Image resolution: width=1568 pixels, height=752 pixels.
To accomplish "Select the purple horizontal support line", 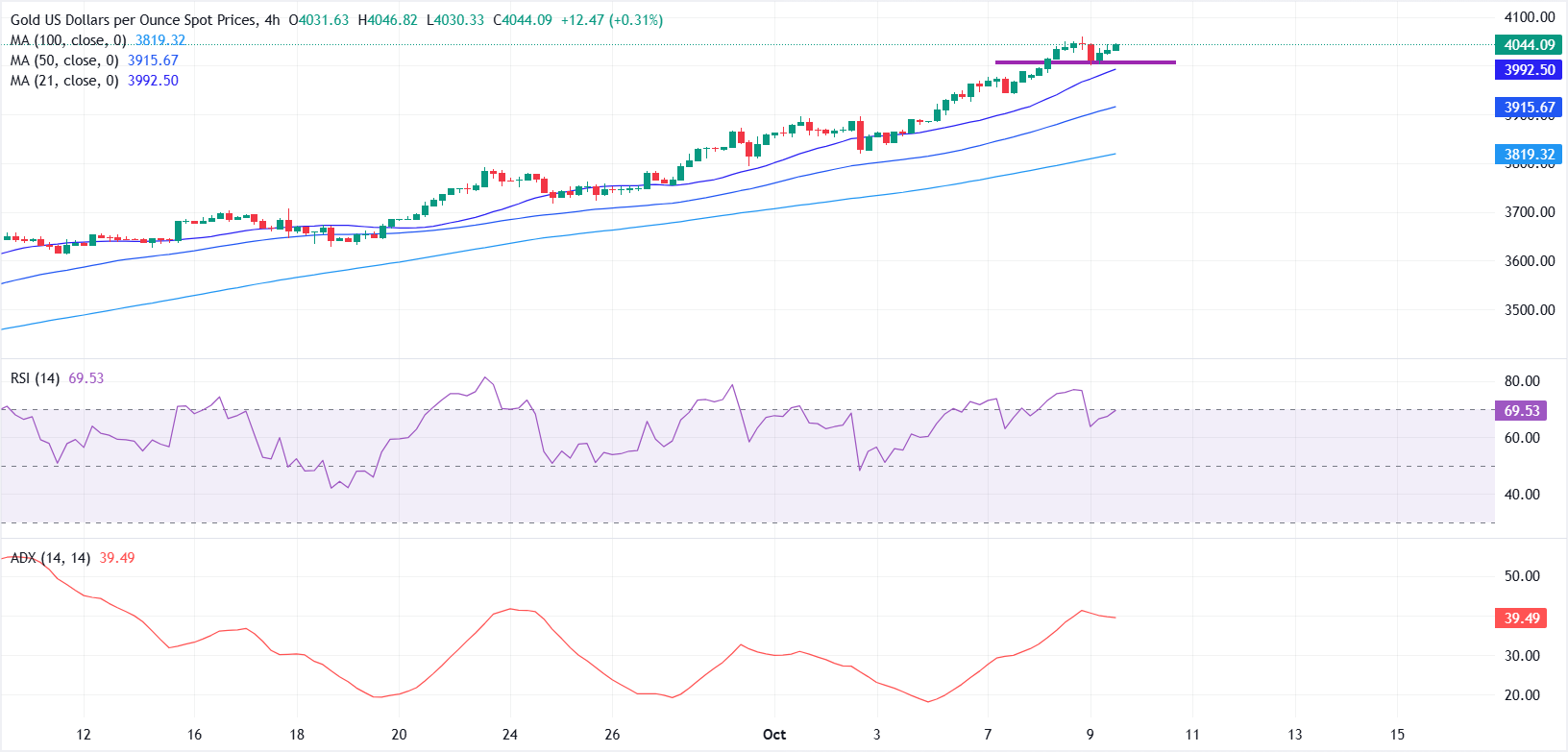I will (1085, 62).
